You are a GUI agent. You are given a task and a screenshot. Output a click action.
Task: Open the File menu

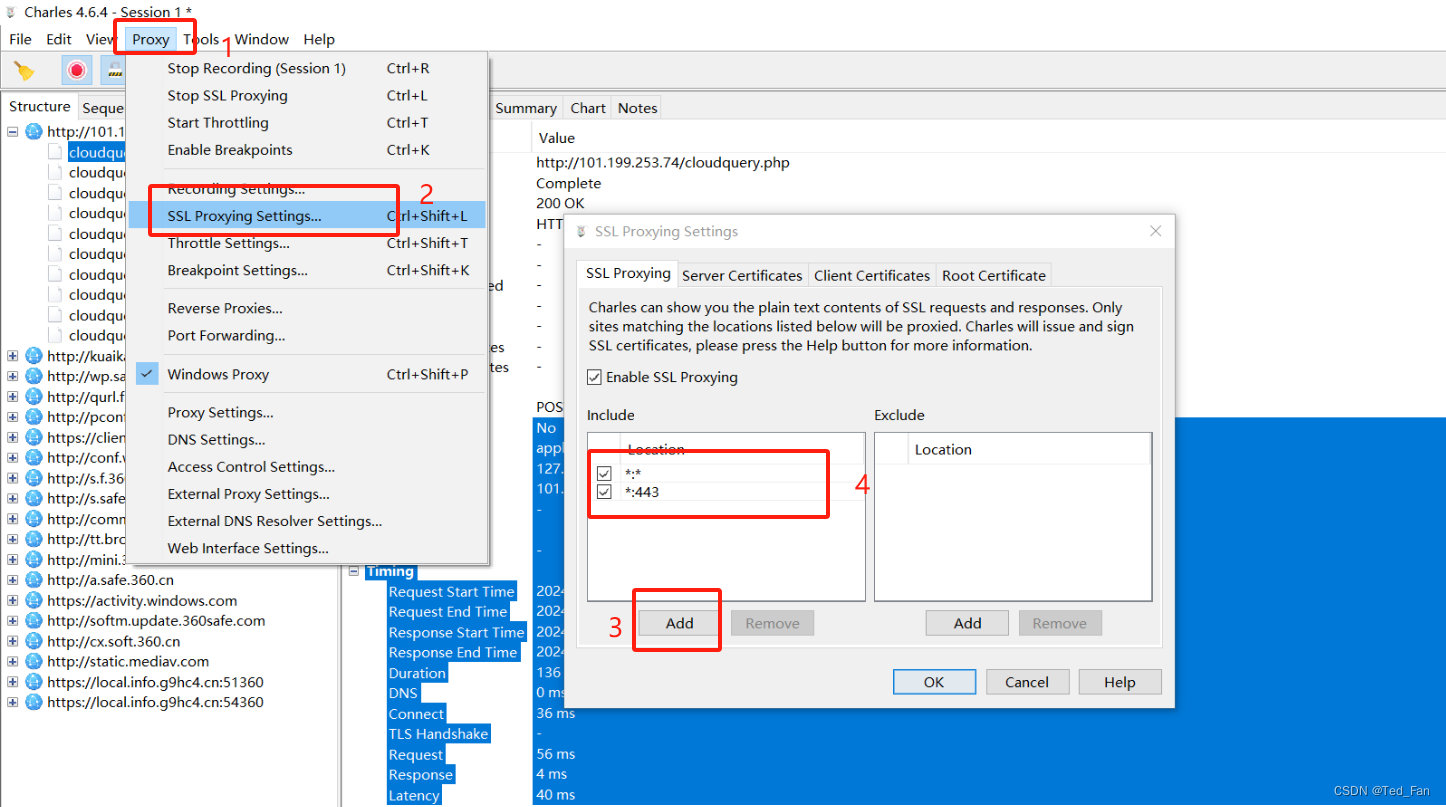tap(20, 39)
